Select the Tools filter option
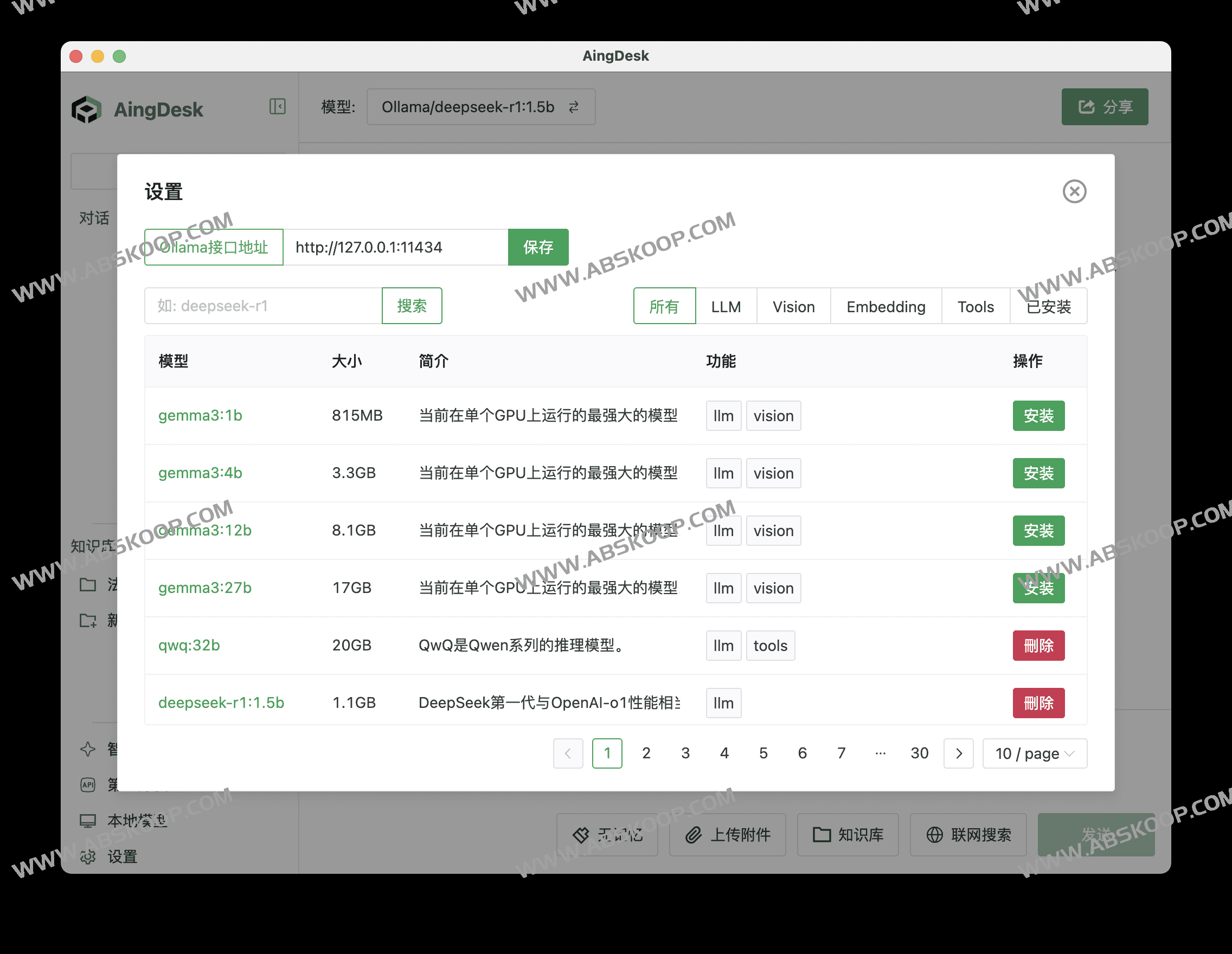Image resolution: width=1232 pixels, height=954 pixels. point(976,306)
